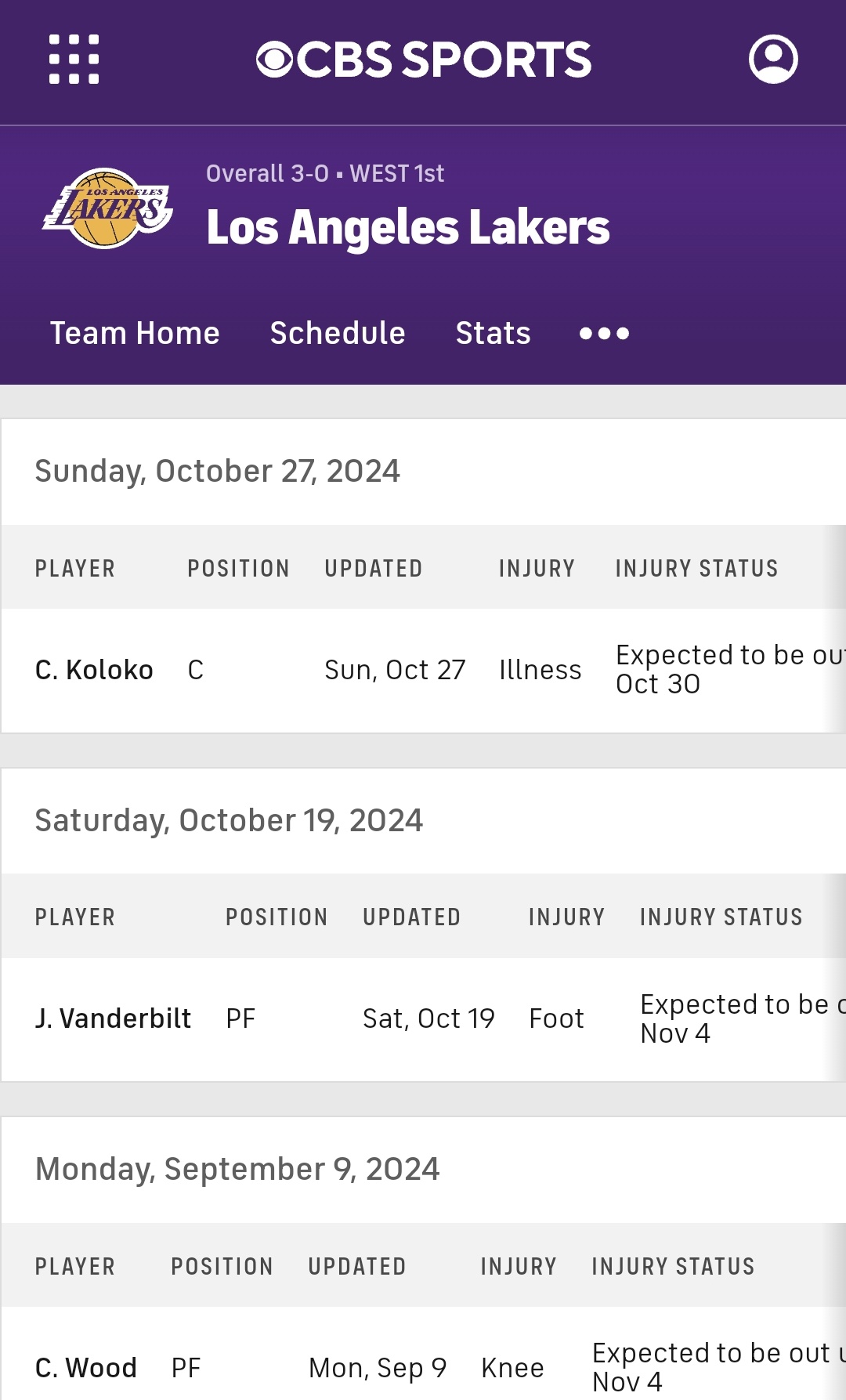Click the Los Angeles Lakers heading

coord(408,228)
